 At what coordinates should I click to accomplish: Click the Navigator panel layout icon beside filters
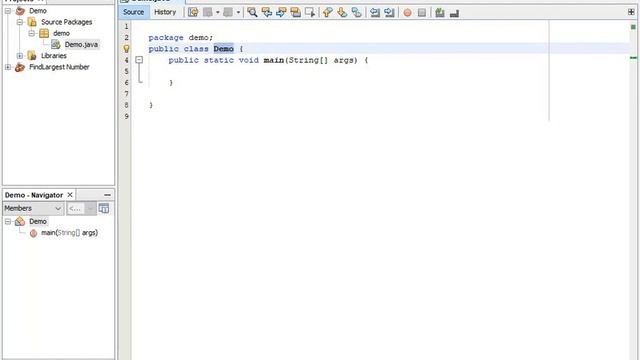104,208
